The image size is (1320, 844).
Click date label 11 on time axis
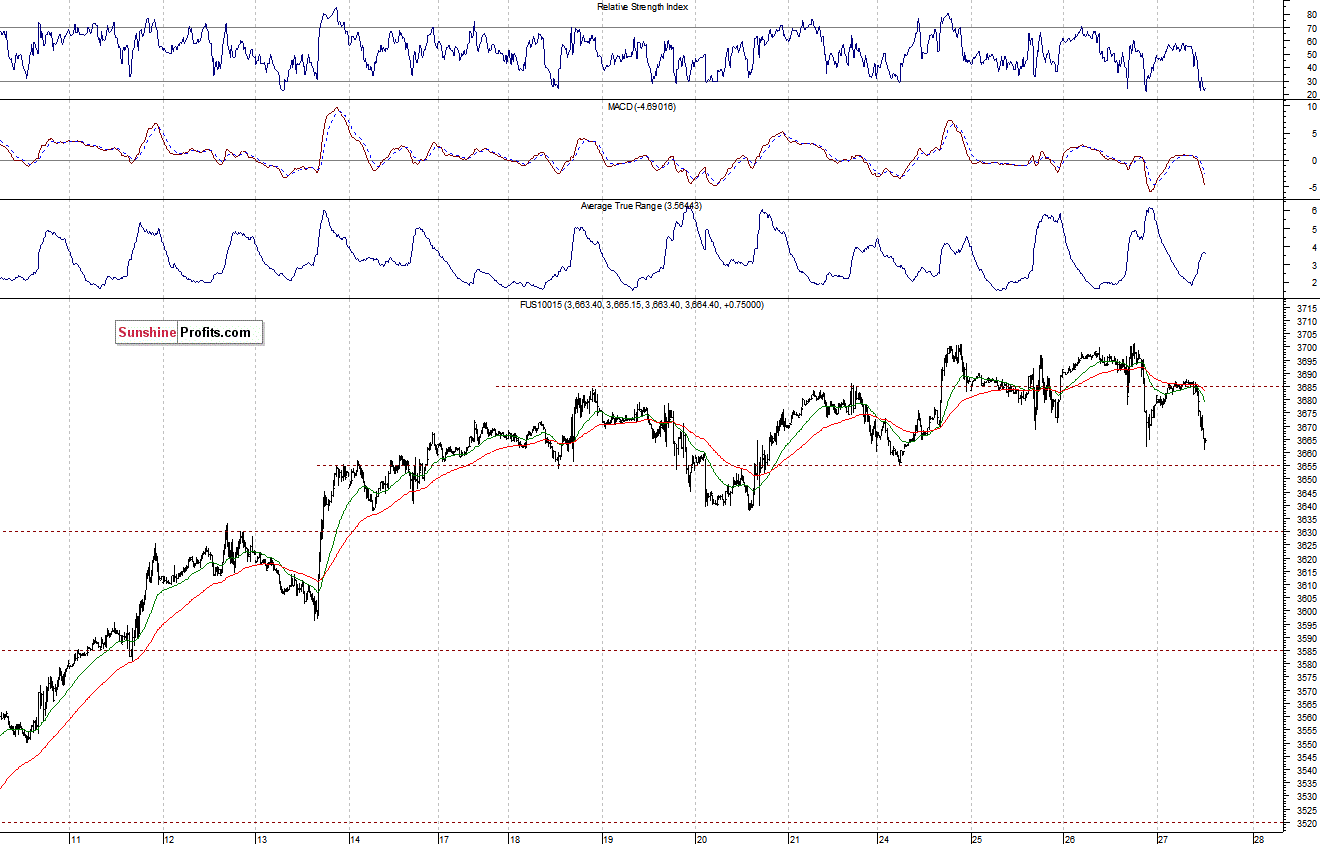pos(75,839)
